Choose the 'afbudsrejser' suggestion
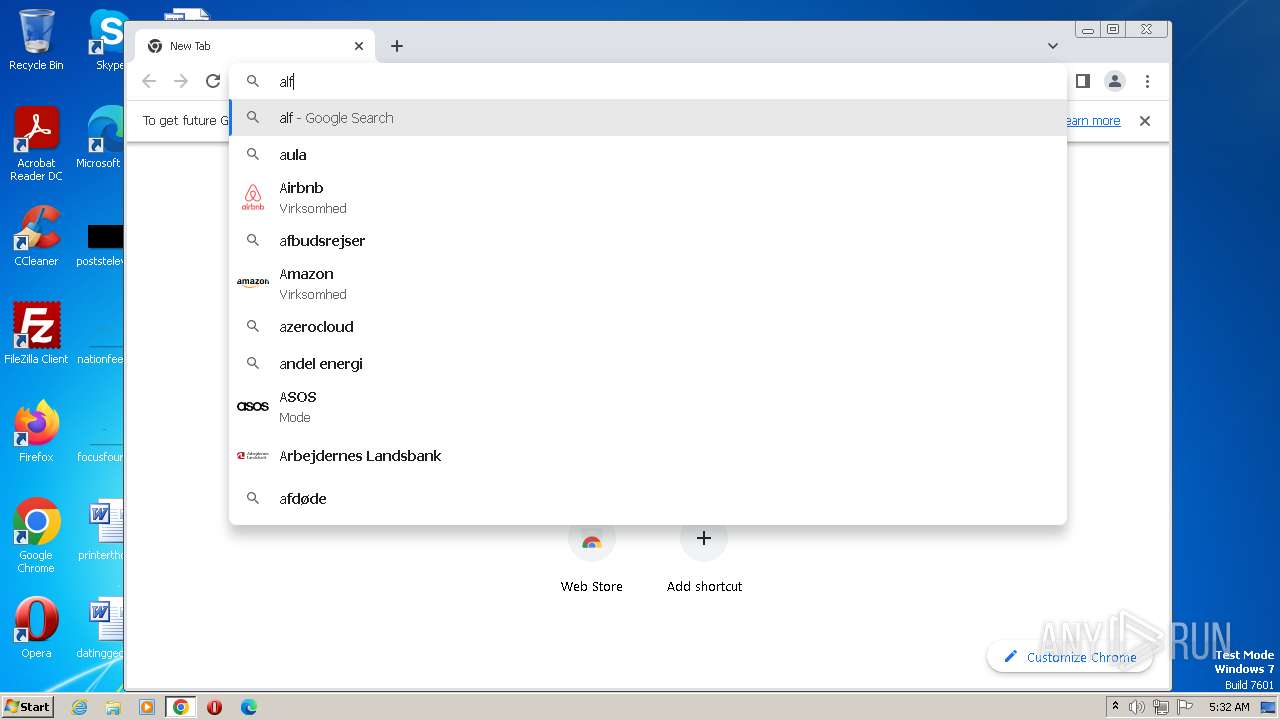Viewport: 1280px width, 720px height. pos(648,241)
